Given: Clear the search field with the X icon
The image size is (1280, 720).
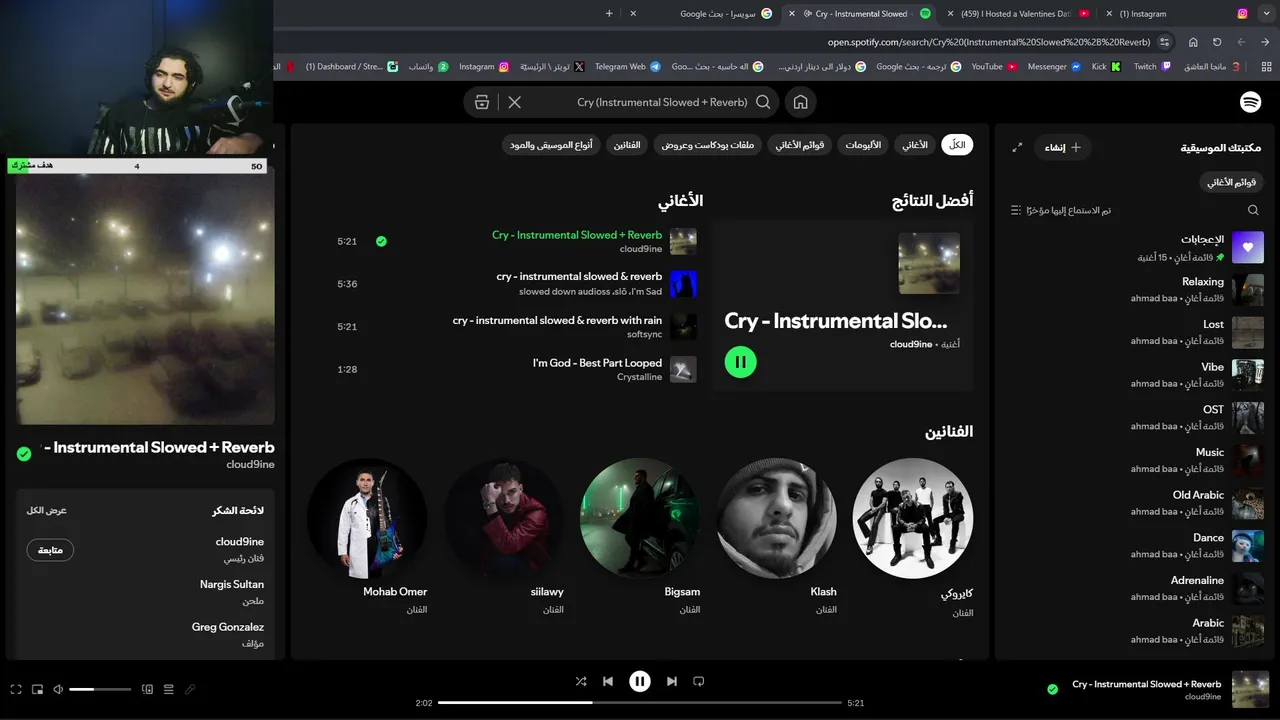Looking at the screenshot, I should point(515,102).
